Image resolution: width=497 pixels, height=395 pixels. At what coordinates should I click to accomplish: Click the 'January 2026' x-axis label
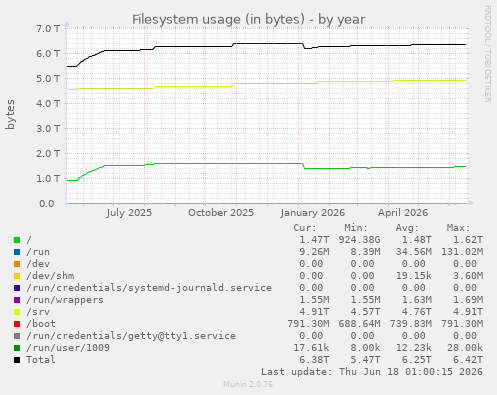click(x=313, y=213)
